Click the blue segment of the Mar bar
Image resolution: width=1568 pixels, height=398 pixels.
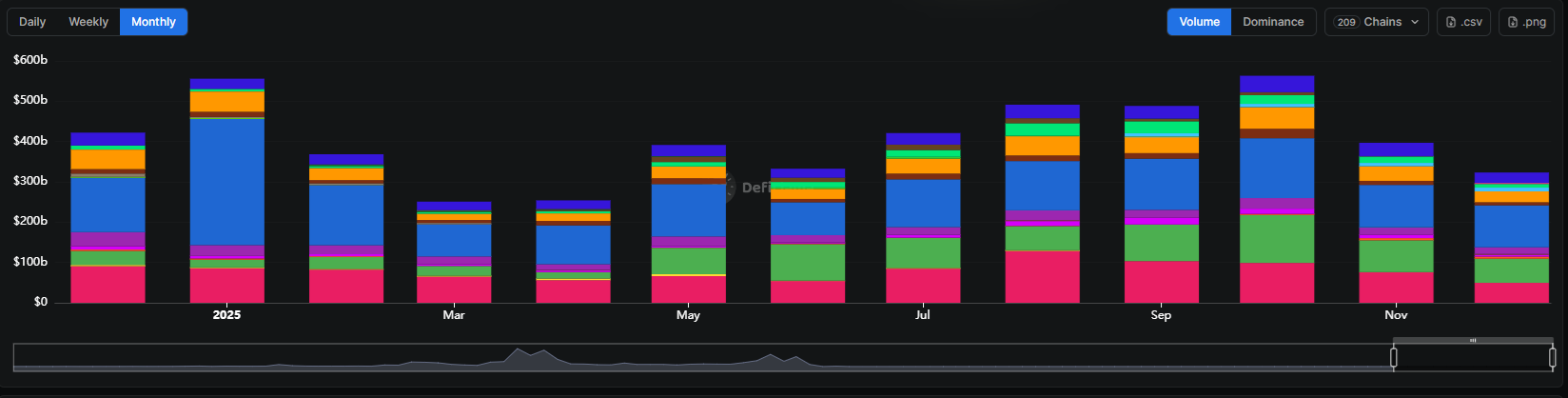tap(454, 239)
